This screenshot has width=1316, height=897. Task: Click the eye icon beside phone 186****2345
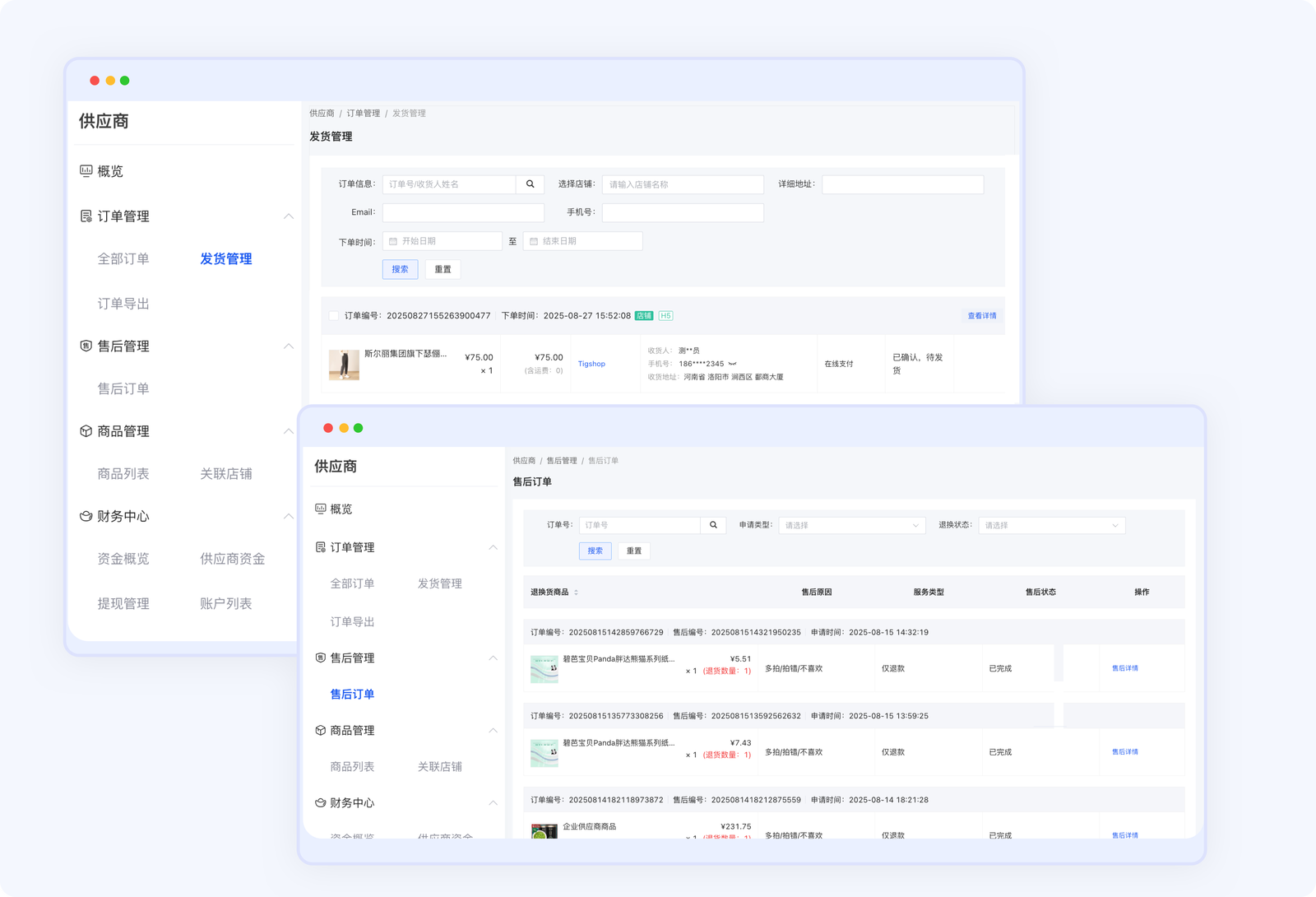pos(733,364)
